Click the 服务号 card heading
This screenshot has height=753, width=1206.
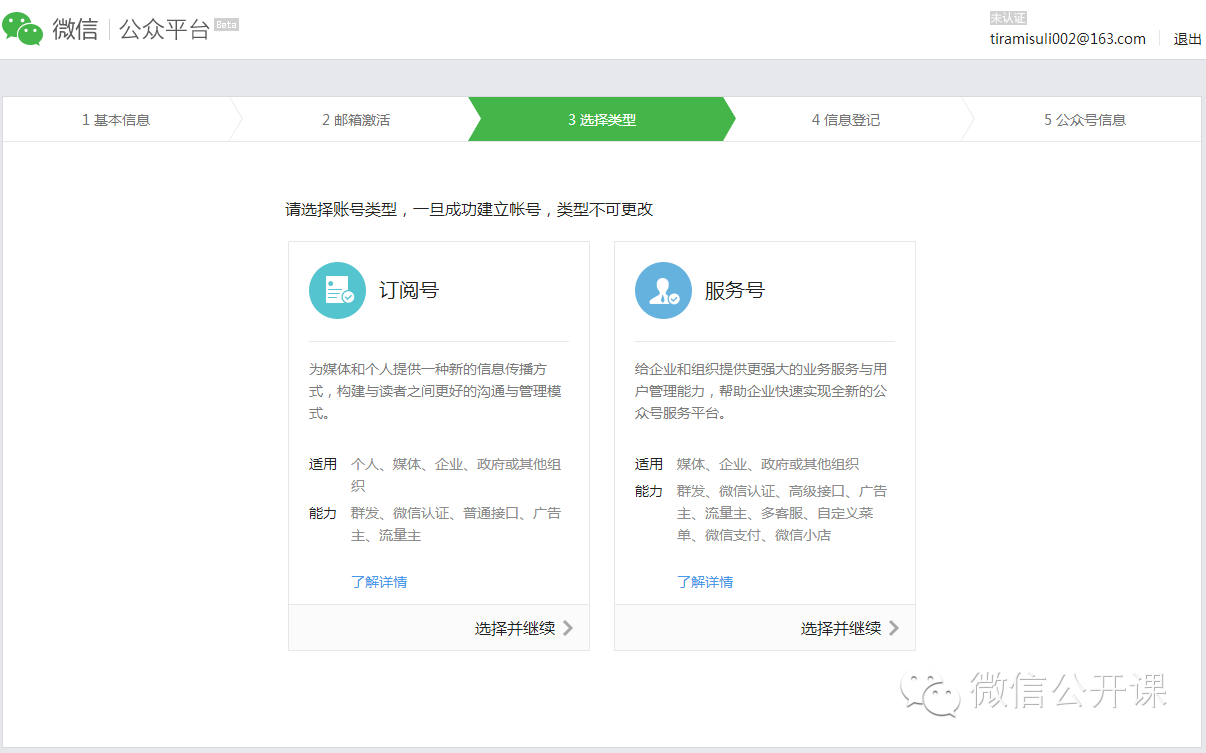(x=735, y=291)
